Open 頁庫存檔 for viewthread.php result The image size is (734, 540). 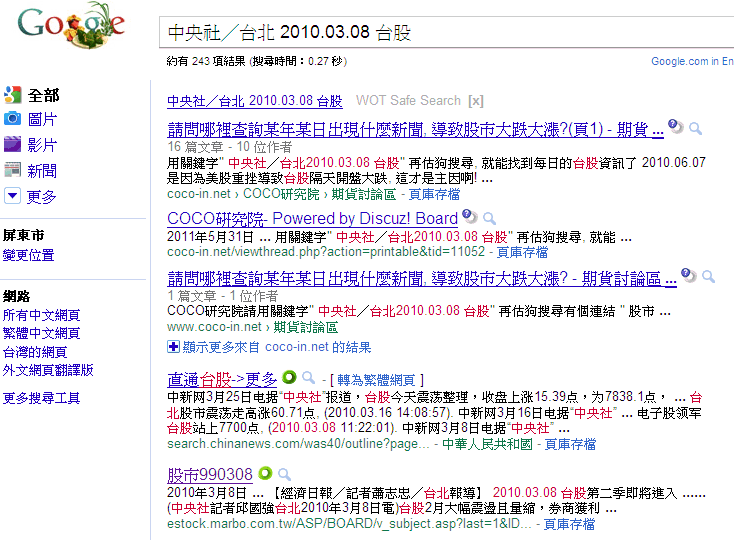[x=522, y=252]
